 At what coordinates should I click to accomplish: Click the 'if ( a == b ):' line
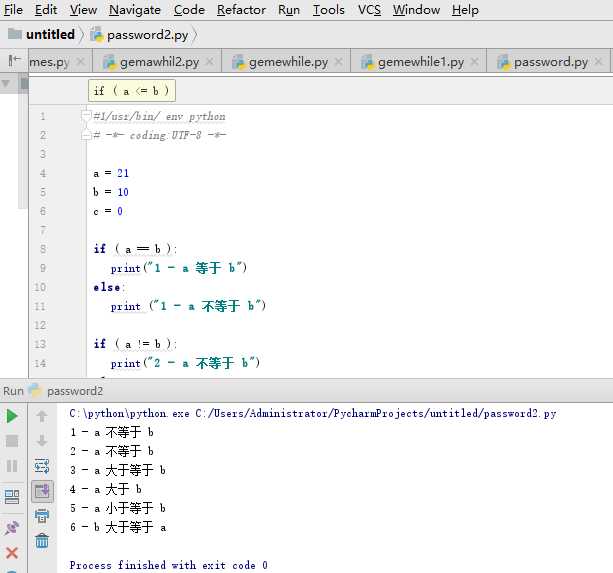pos(135,249)
